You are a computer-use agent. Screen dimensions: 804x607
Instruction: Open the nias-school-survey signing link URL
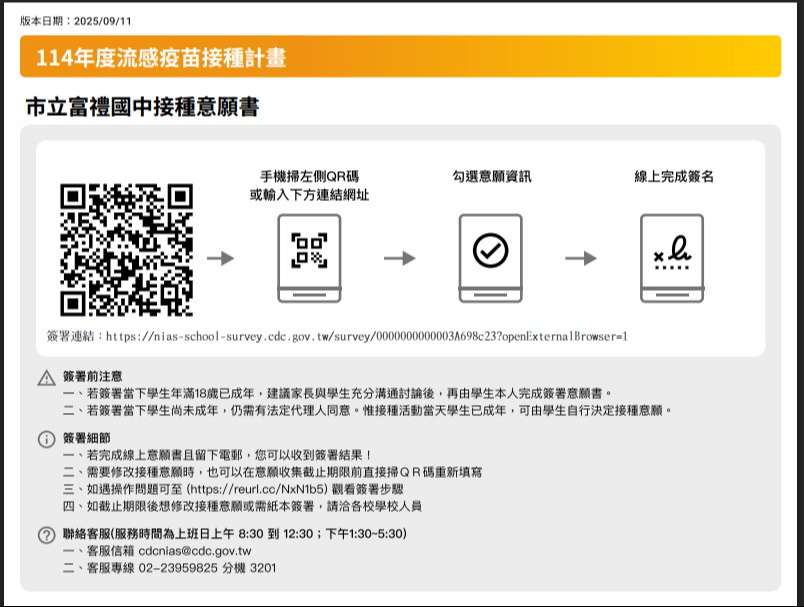point(366,336)
